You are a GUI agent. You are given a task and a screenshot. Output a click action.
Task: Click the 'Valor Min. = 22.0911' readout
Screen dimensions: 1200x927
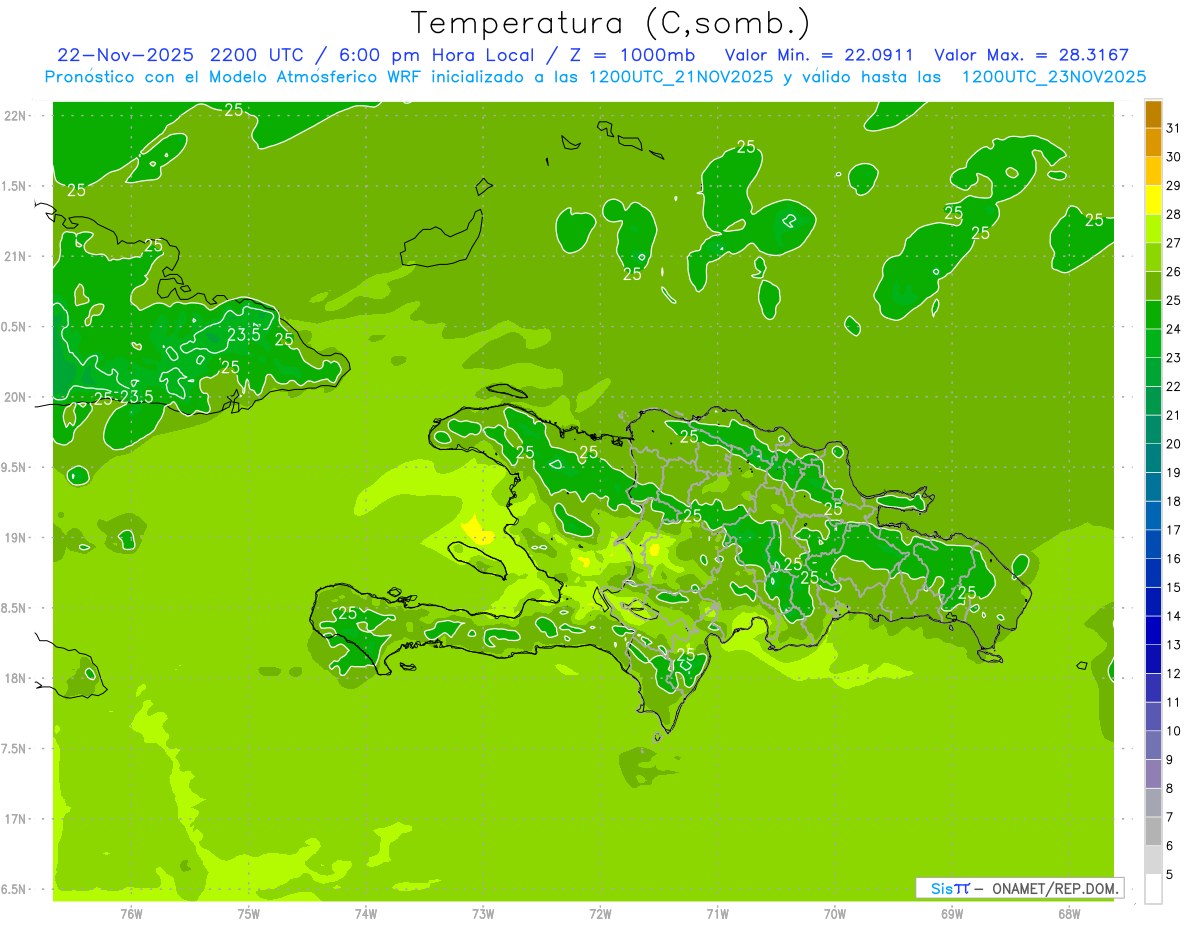pos(819,55)
